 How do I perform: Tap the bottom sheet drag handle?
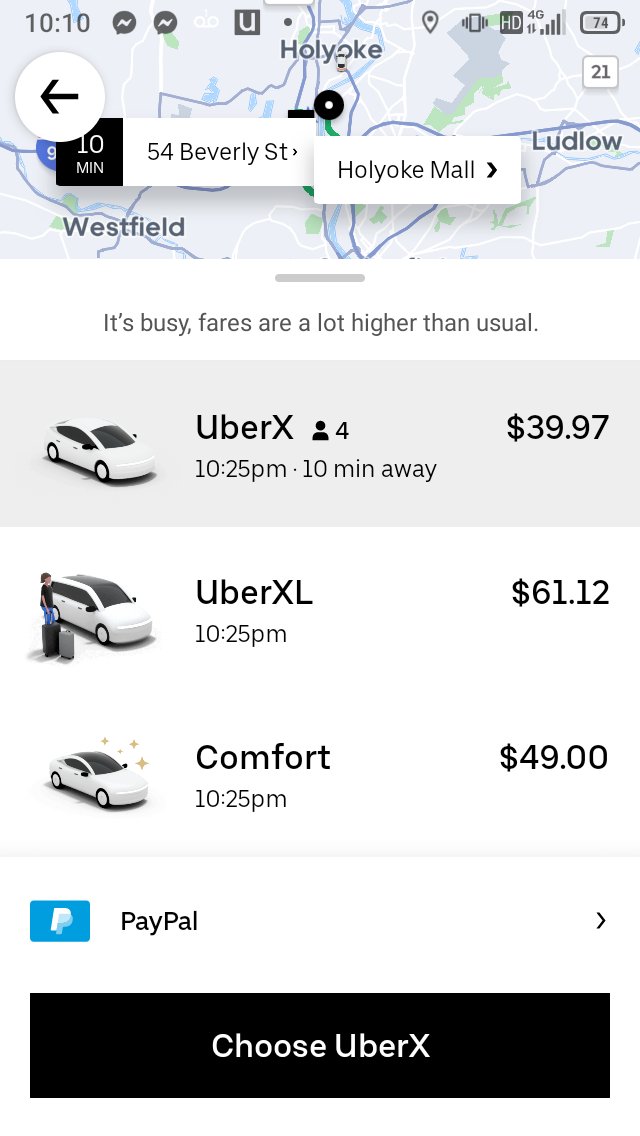click(320, 278)
